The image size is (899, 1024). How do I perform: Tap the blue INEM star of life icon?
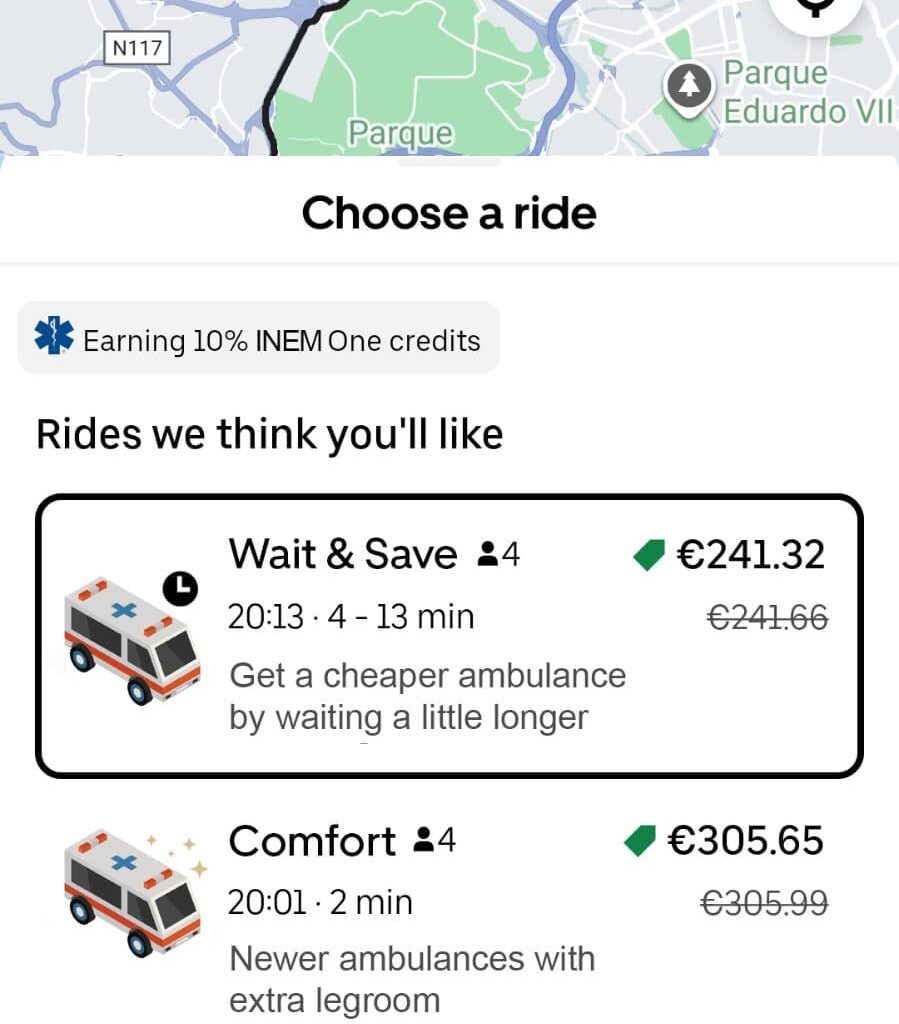(x=53, y=338)
